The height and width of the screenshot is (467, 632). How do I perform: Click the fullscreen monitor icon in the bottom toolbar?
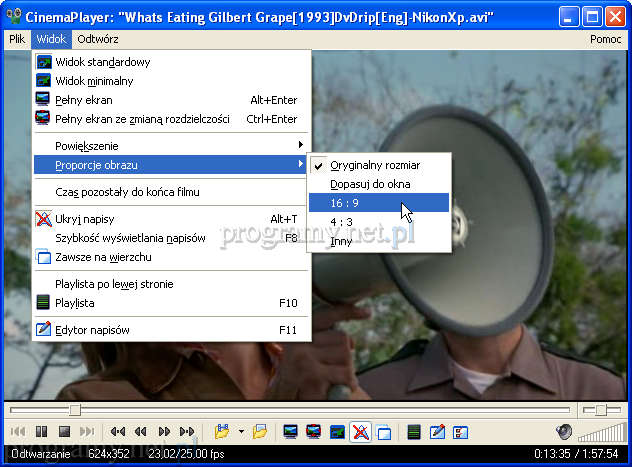[x=291, y=432]
